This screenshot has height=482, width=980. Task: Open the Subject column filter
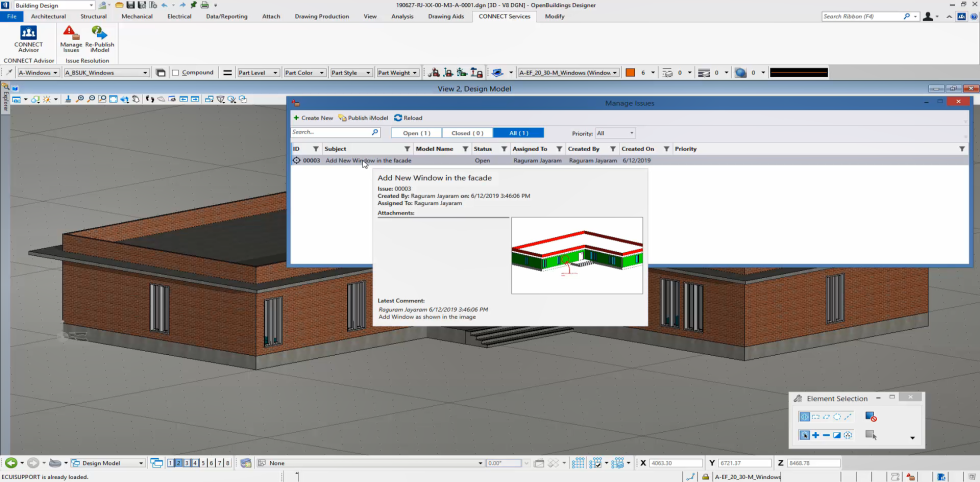point(408,149)
